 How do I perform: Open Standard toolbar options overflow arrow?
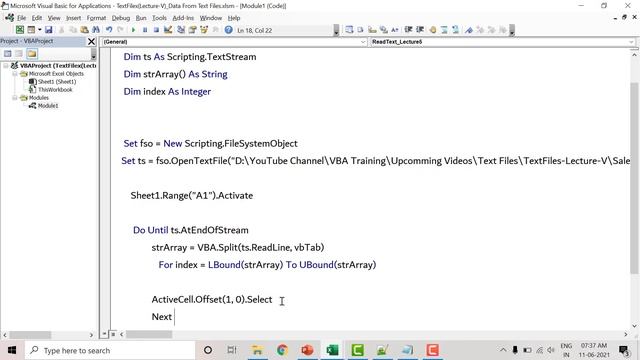pos(336,30)
